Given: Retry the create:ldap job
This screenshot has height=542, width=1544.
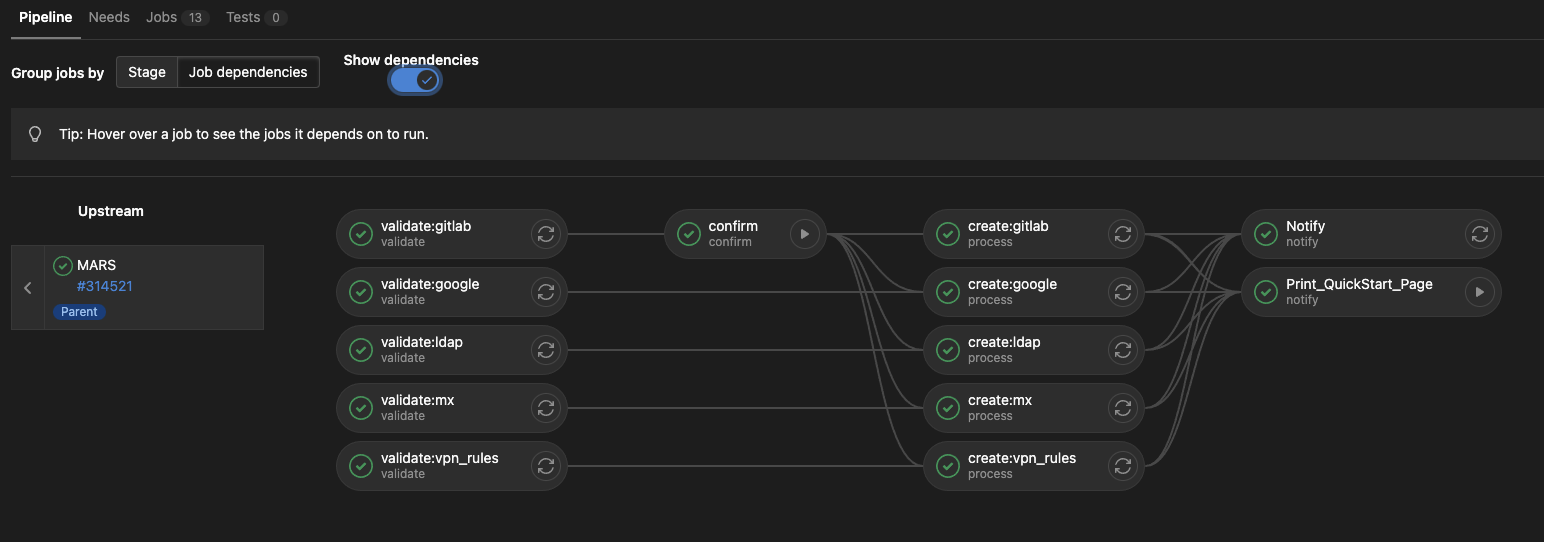Looking at the screenshot, I should pos(1122,350).
